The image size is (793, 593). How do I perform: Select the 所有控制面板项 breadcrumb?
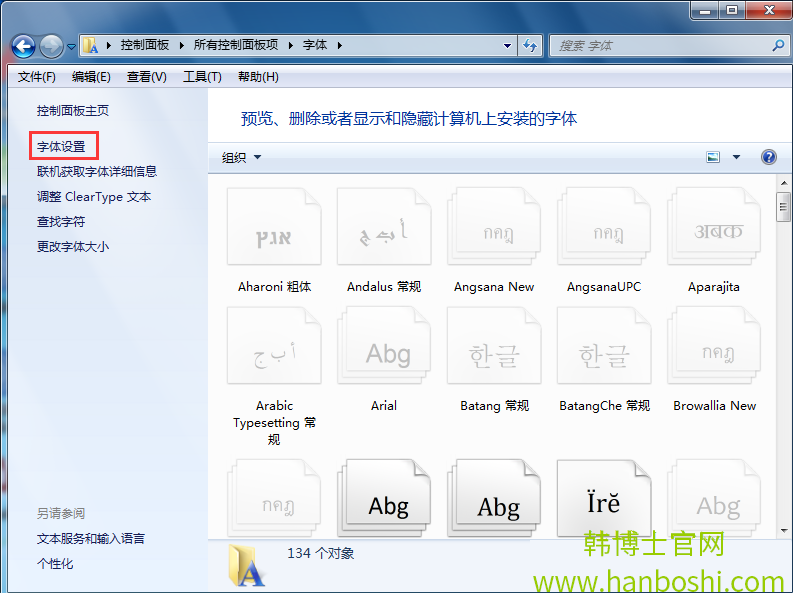point(236,45)
